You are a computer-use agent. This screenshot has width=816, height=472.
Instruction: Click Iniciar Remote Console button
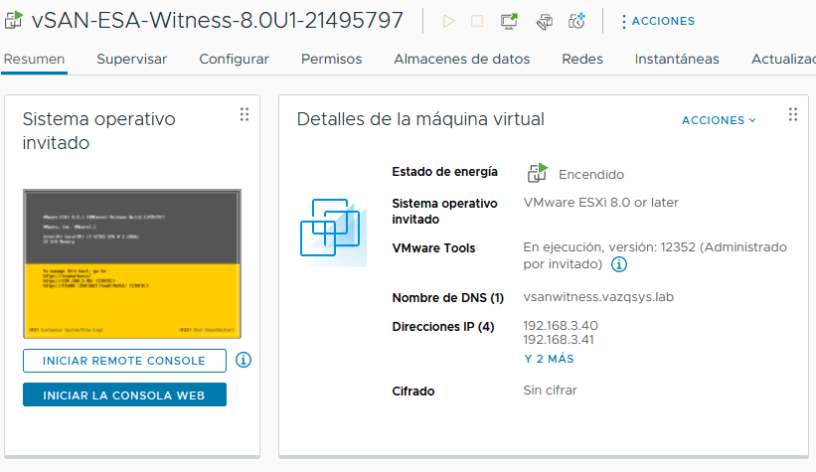124,361
